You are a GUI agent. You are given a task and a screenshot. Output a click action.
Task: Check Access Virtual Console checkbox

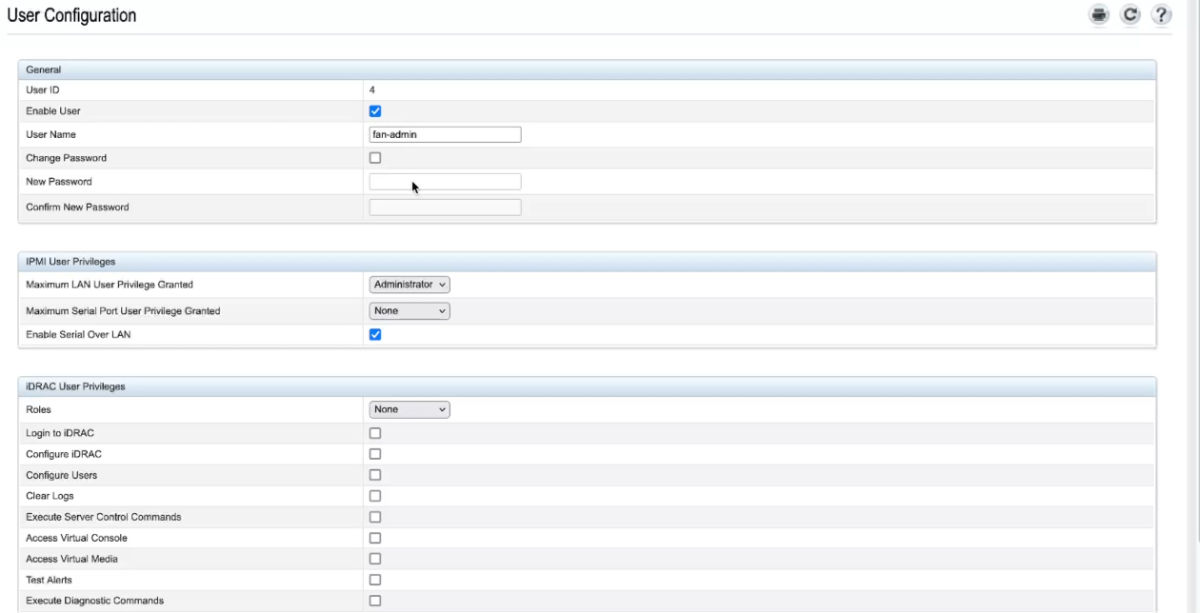coord(375,538)
